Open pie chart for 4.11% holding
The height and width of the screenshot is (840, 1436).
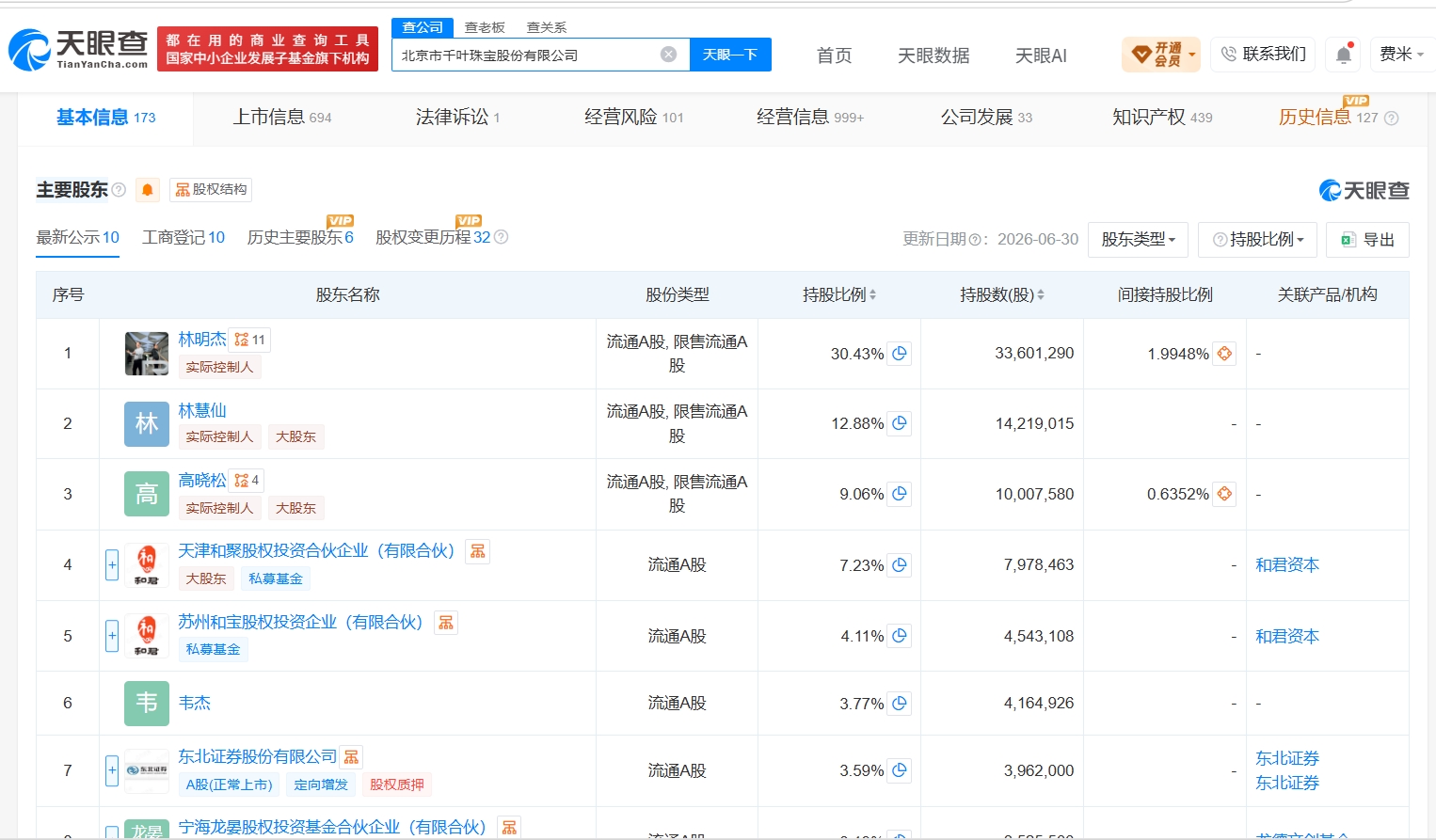tap(900, 636)
